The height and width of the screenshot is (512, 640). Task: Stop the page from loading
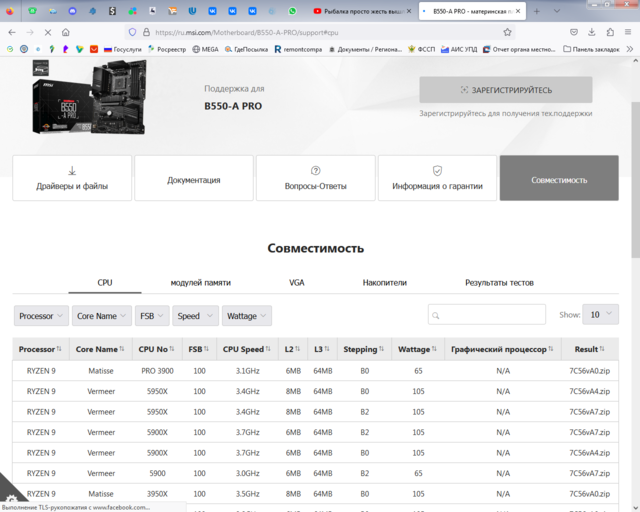46,32
